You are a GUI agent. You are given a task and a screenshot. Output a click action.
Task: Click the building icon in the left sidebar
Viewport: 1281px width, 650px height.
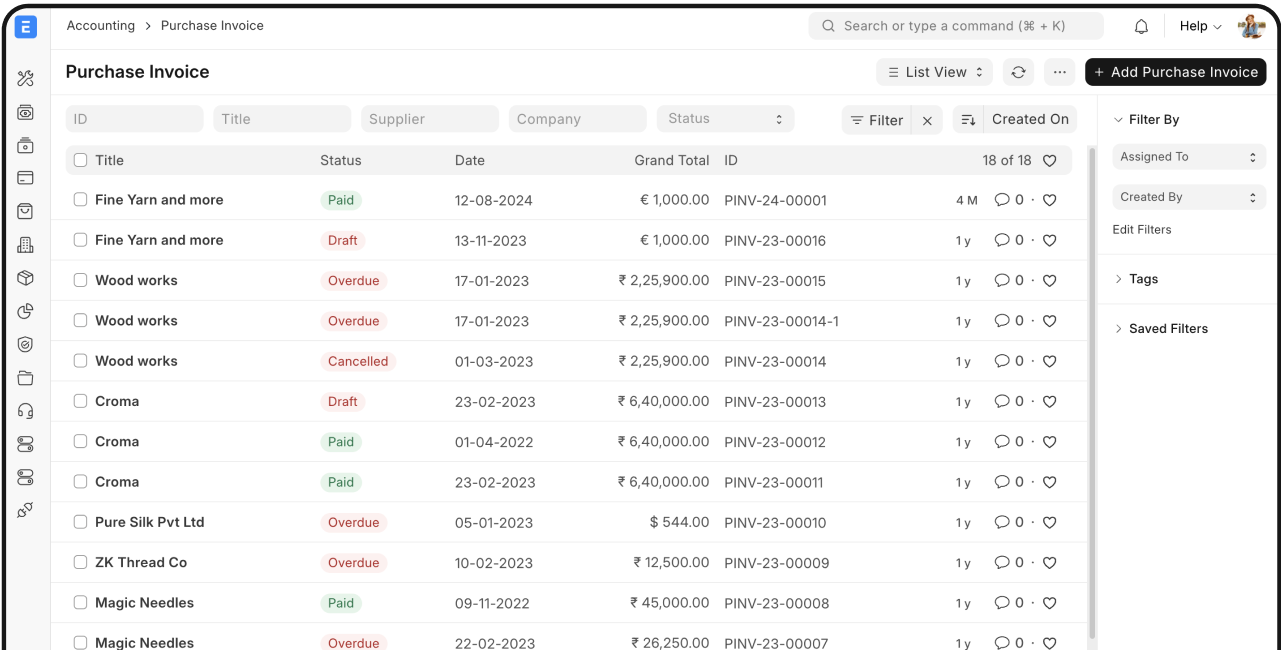point(25,244)
